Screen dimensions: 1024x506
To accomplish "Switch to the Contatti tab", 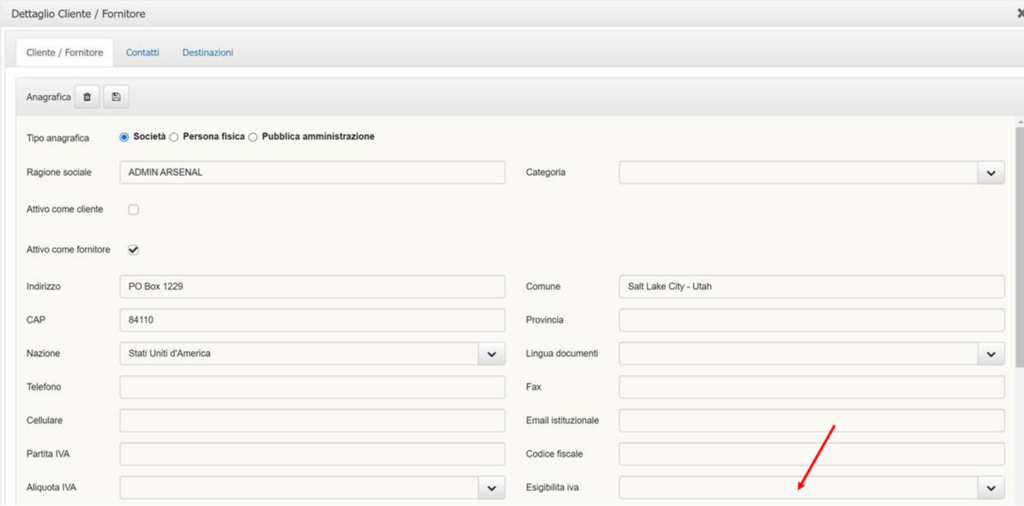I will click(142, 52).
